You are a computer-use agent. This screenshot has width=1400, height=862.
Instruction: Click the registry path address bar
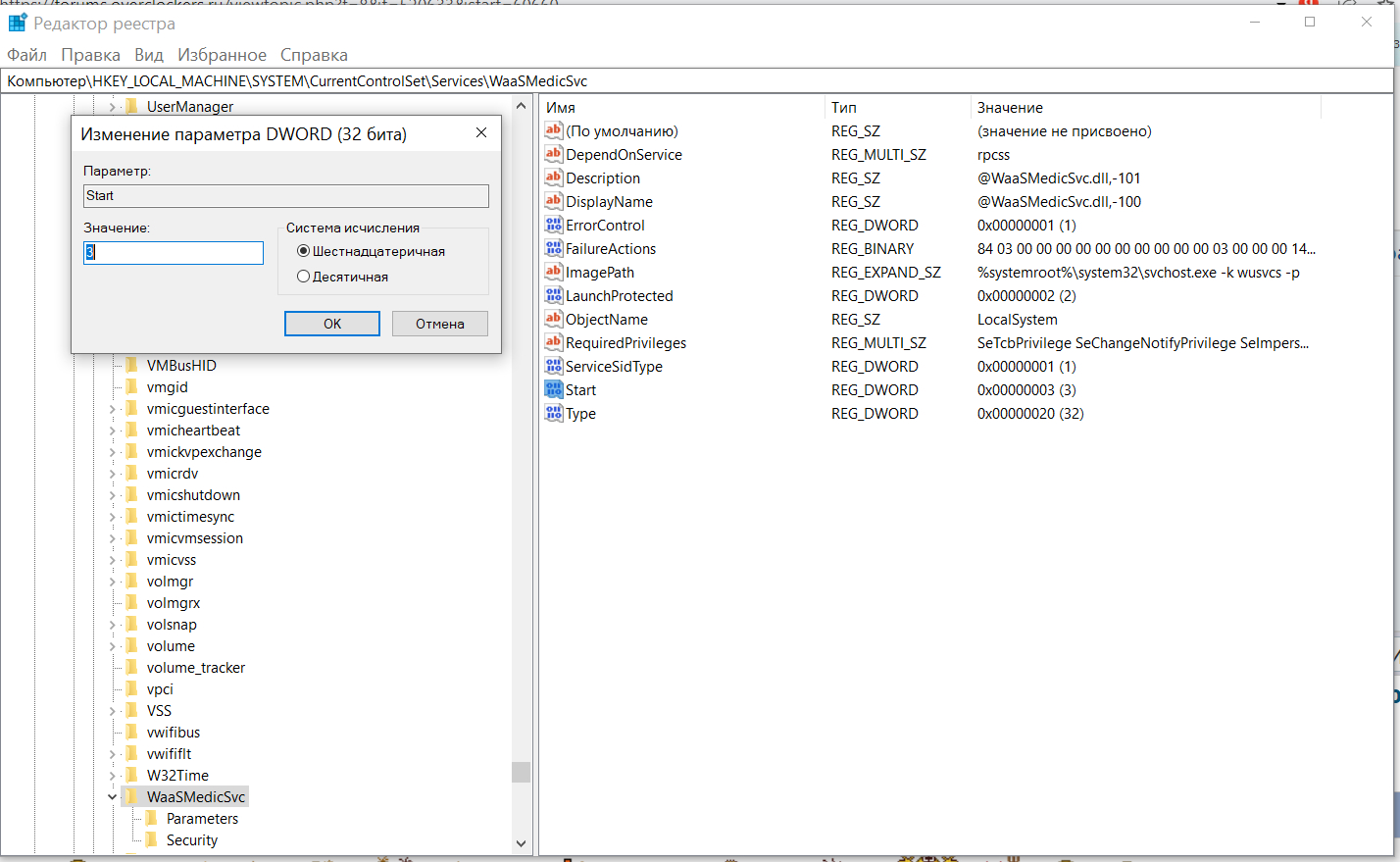click(697, 81)
